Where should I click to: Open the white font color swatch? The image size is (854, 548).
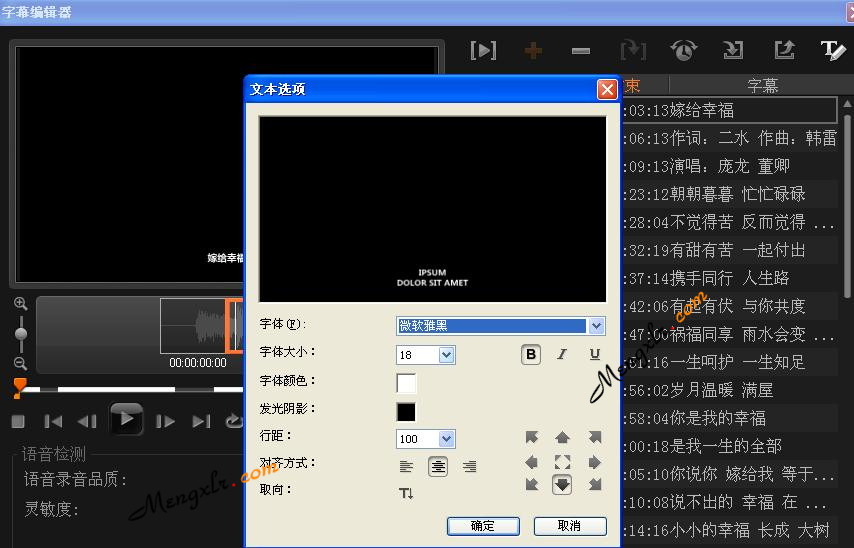click(406, 383)
